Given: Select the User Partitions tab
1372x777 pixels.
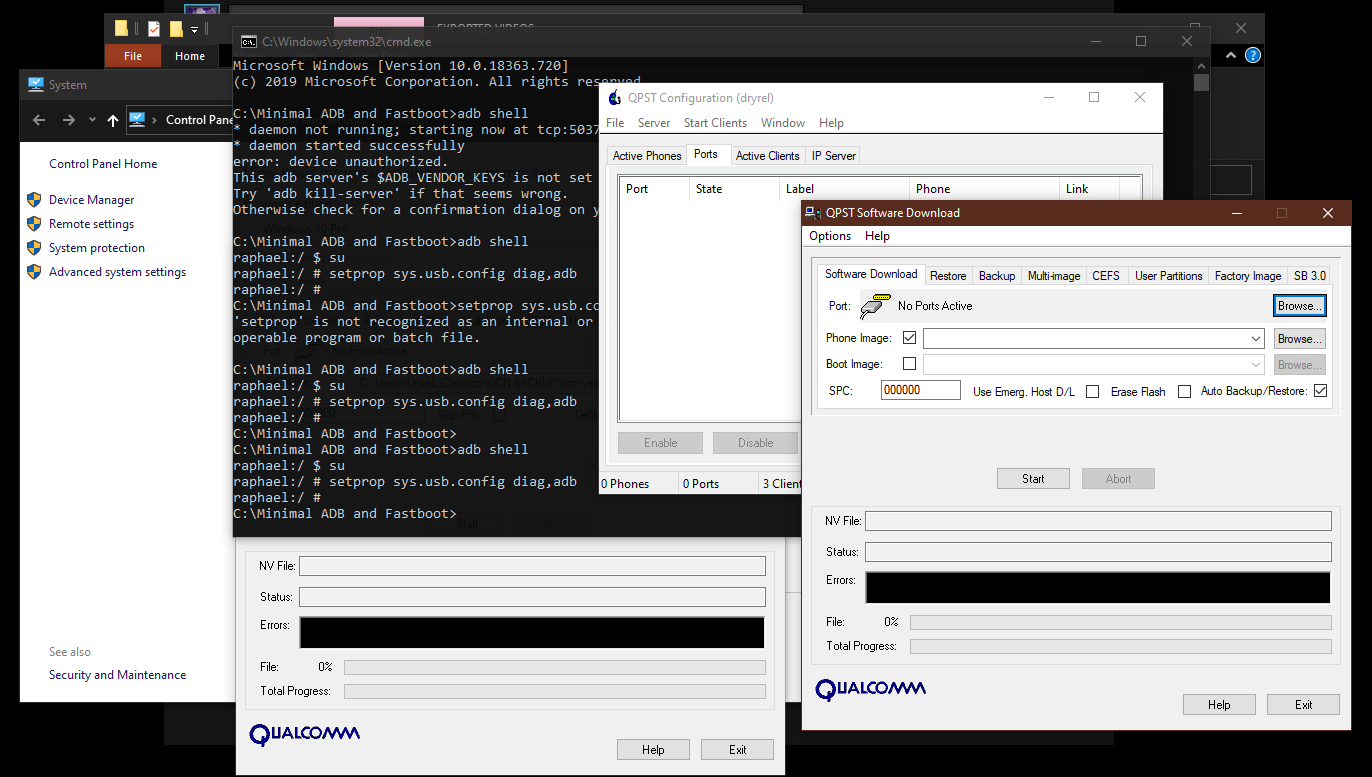Looking at the screenshot, I should [x=1168, y=276].
